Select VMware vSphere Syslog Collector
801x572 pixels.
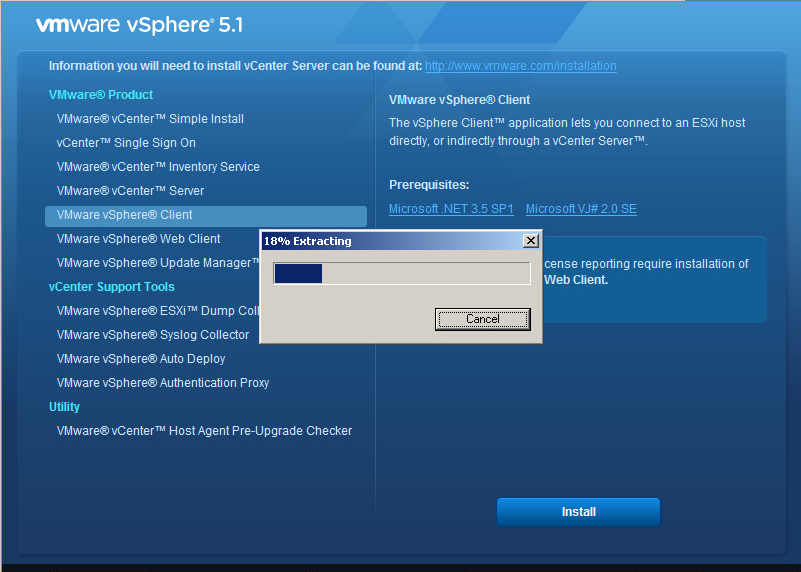click(153, 335)
